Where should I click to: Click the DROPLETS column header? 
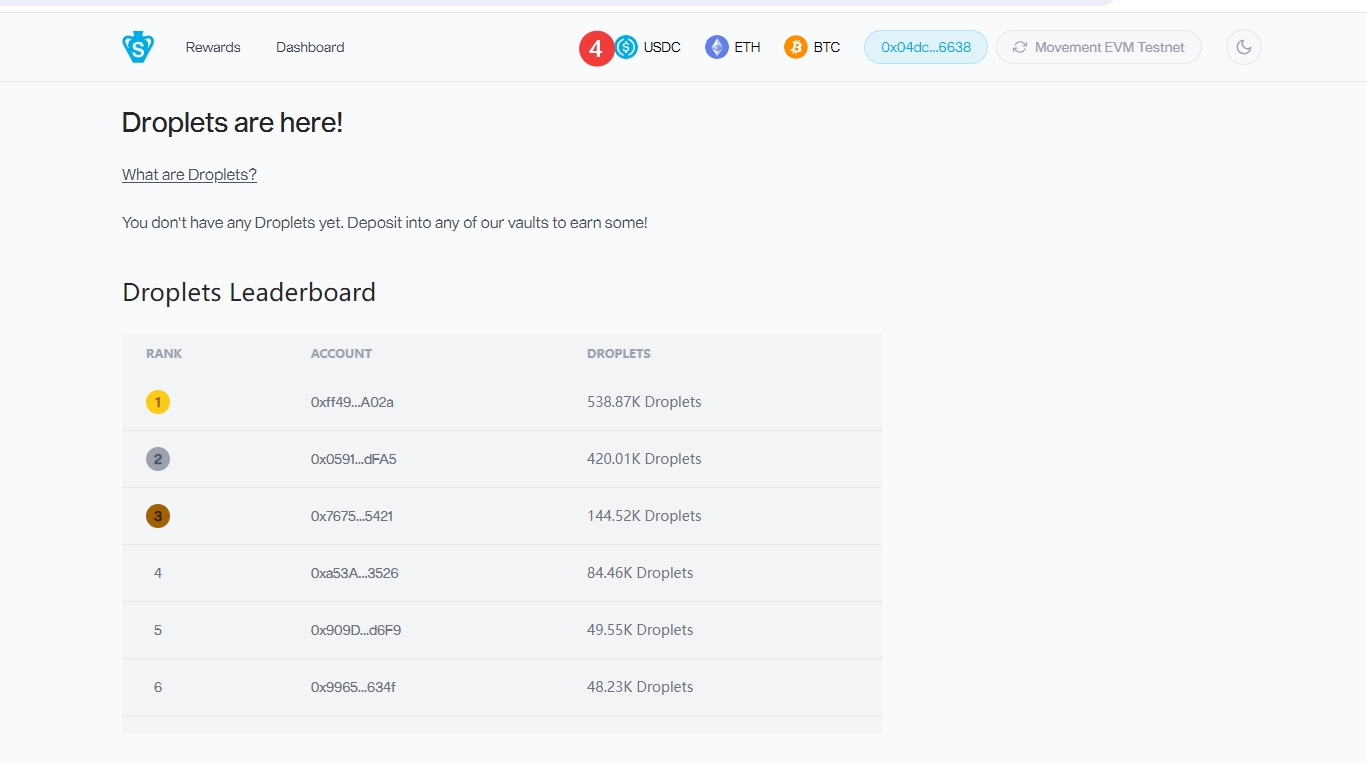(618, 354)
